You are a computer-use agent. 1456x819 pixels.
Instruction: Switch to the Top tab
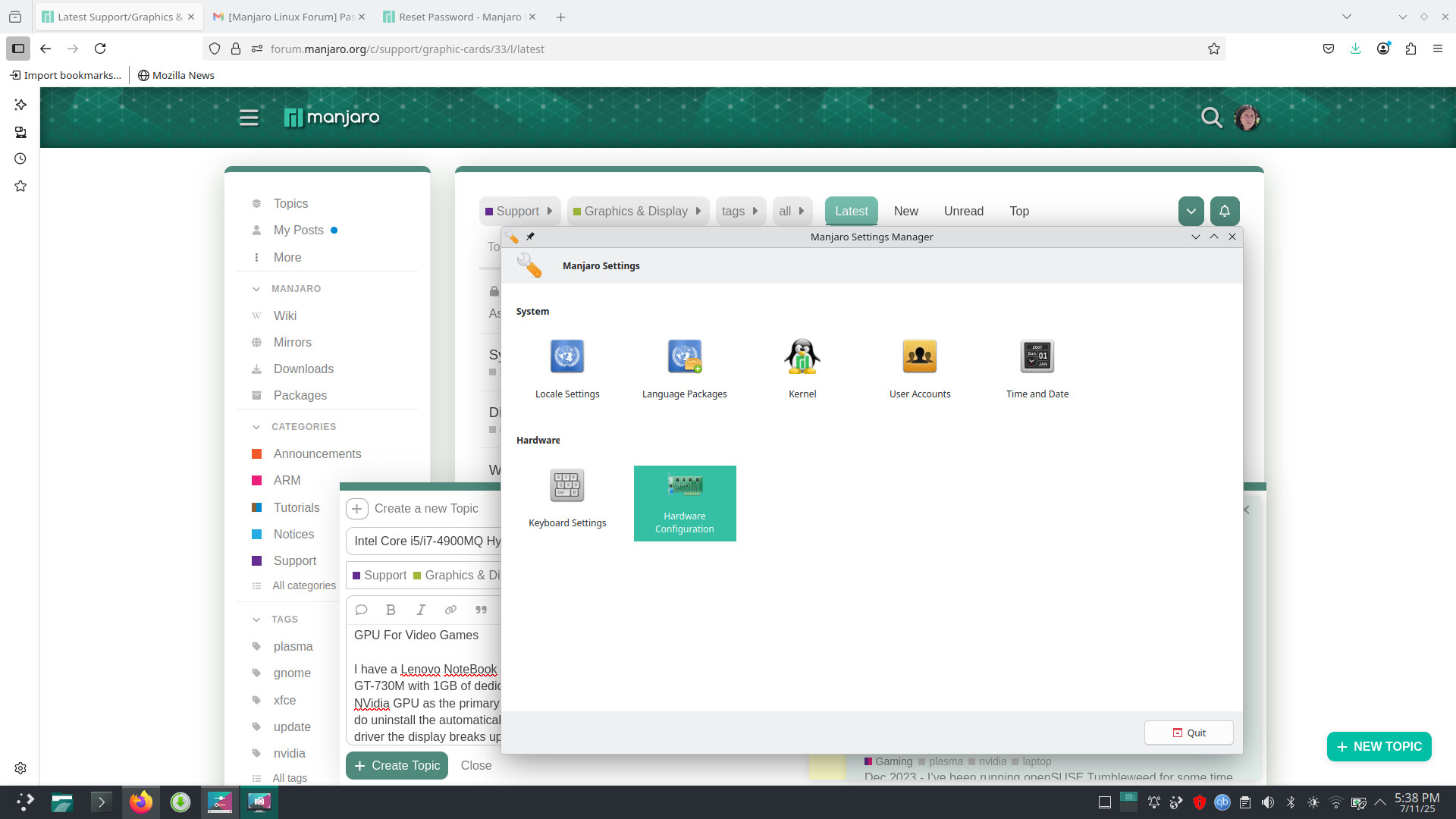click(1019, 211)
